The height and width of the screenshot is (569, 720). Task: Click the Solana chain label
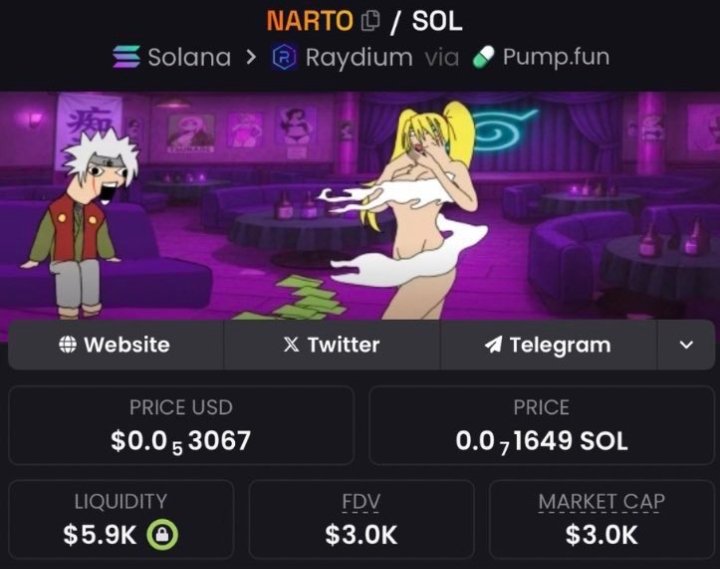click(189, 57)
